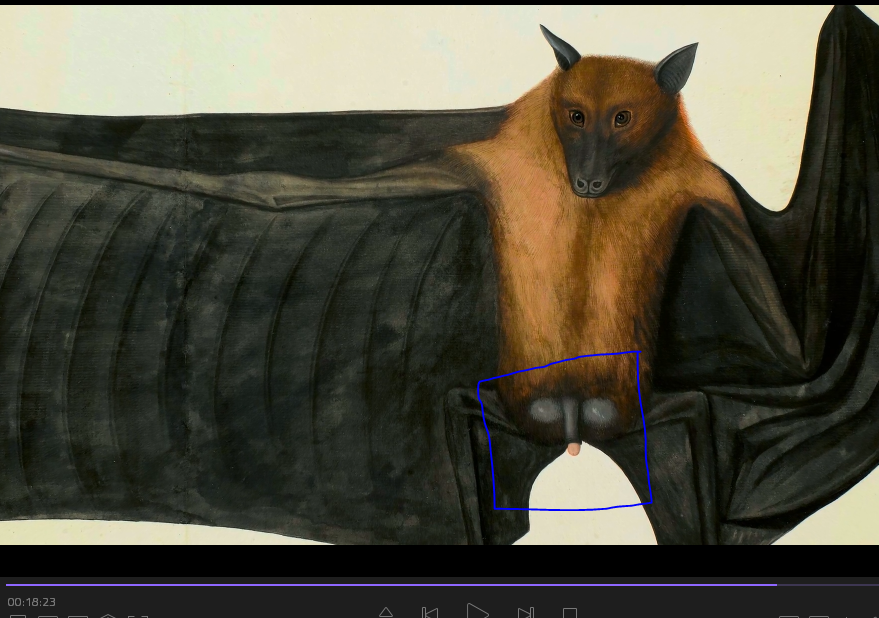Click the first icon in the bottom-right group
This screenshot has height=618, width=879.
pyautogui.click(x=789, y=616)
